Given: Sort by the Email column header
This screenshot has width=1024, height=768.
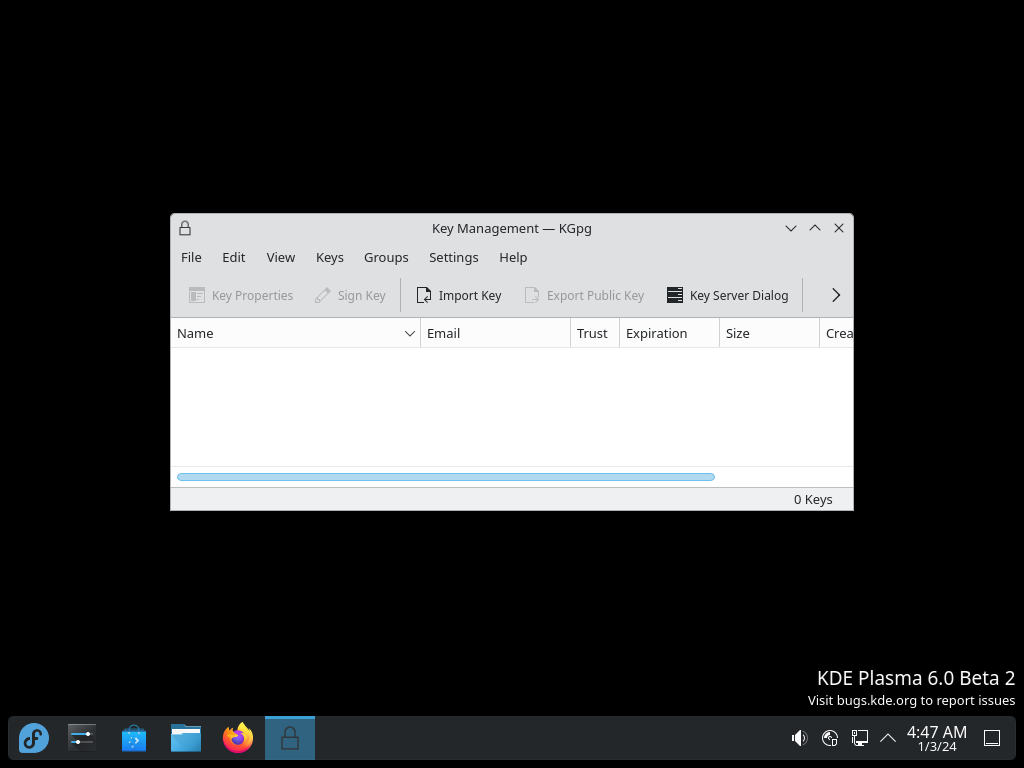Looking at the screenshot, I should click(x=495, y=333).
